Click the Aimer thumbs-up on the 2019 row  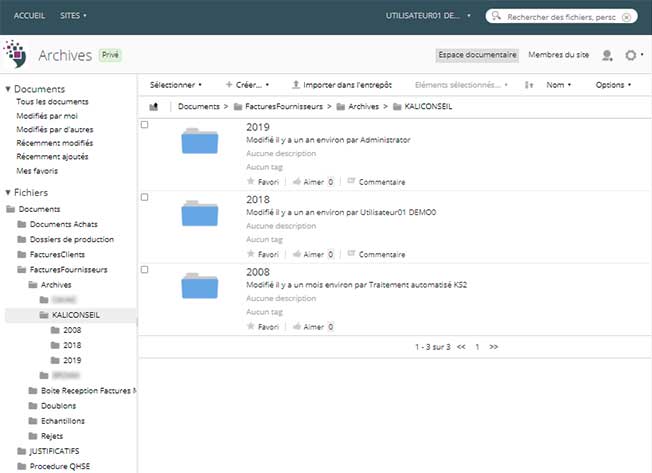coord(296,181)
